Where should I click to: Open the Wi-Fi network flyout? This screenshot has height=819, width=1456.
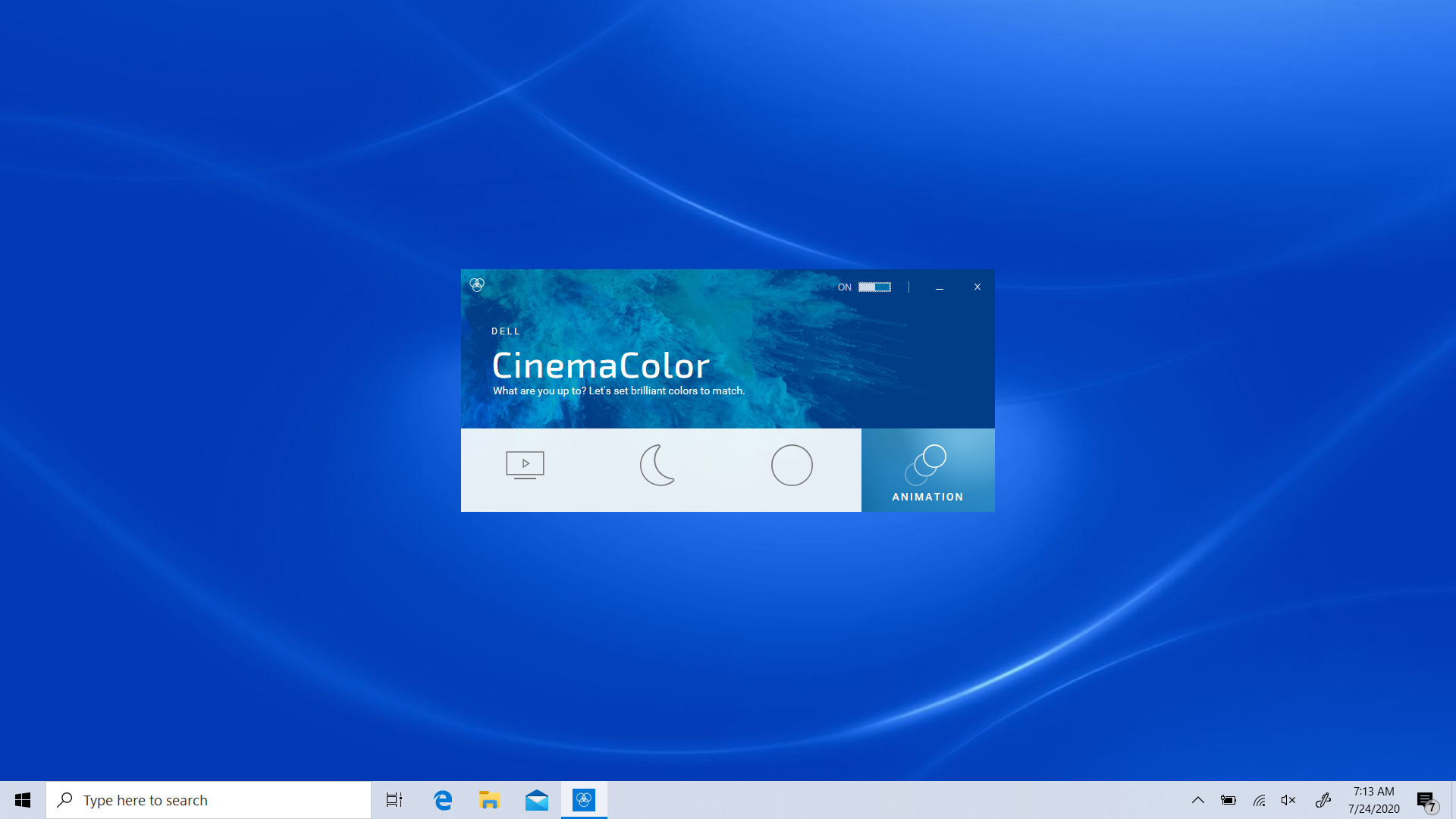[x=1260, y=800]
